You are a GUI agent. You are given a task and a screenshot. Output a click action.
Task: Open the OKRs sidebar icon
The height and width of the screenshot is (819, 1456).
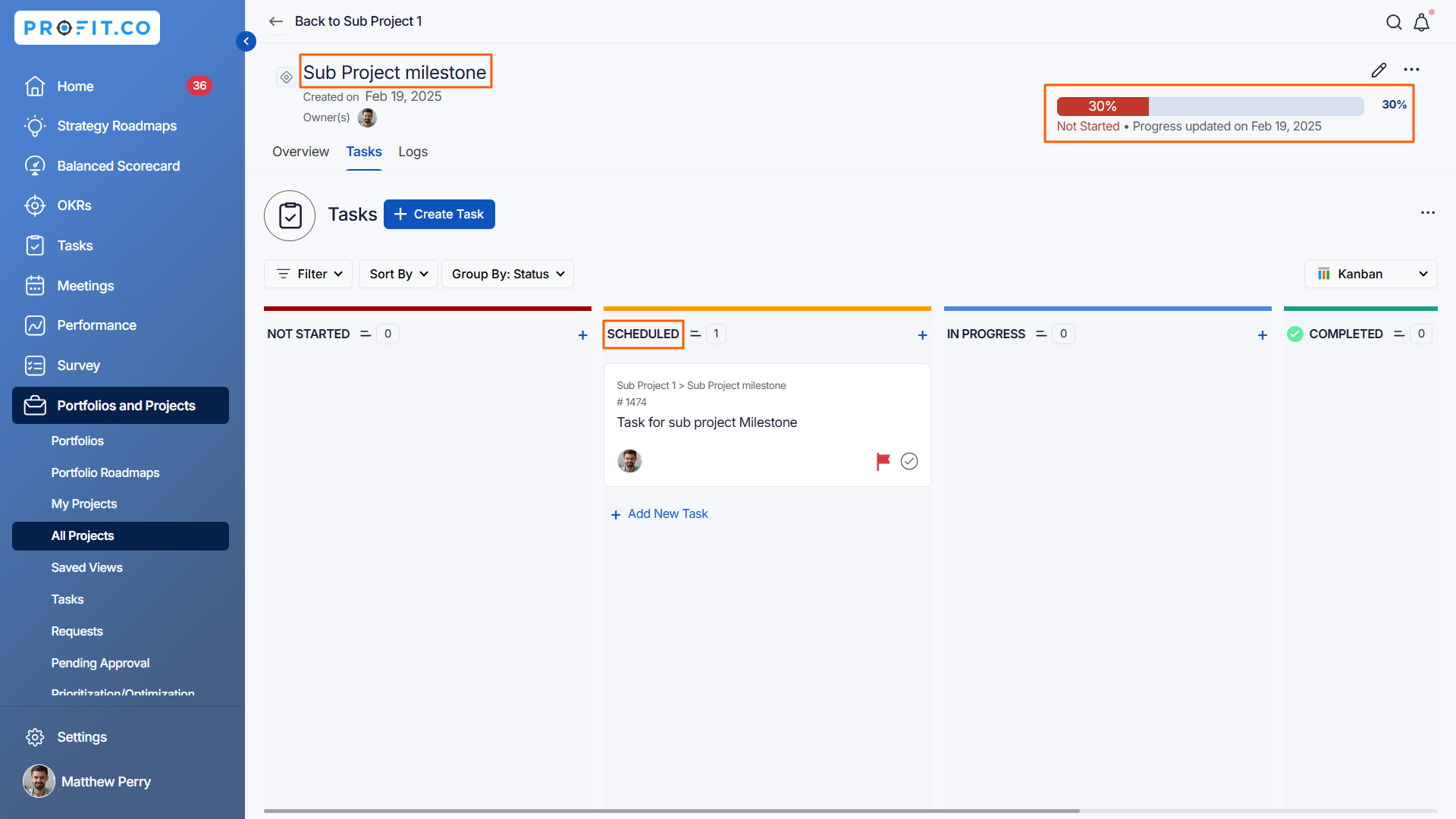[x=35, y=206]
